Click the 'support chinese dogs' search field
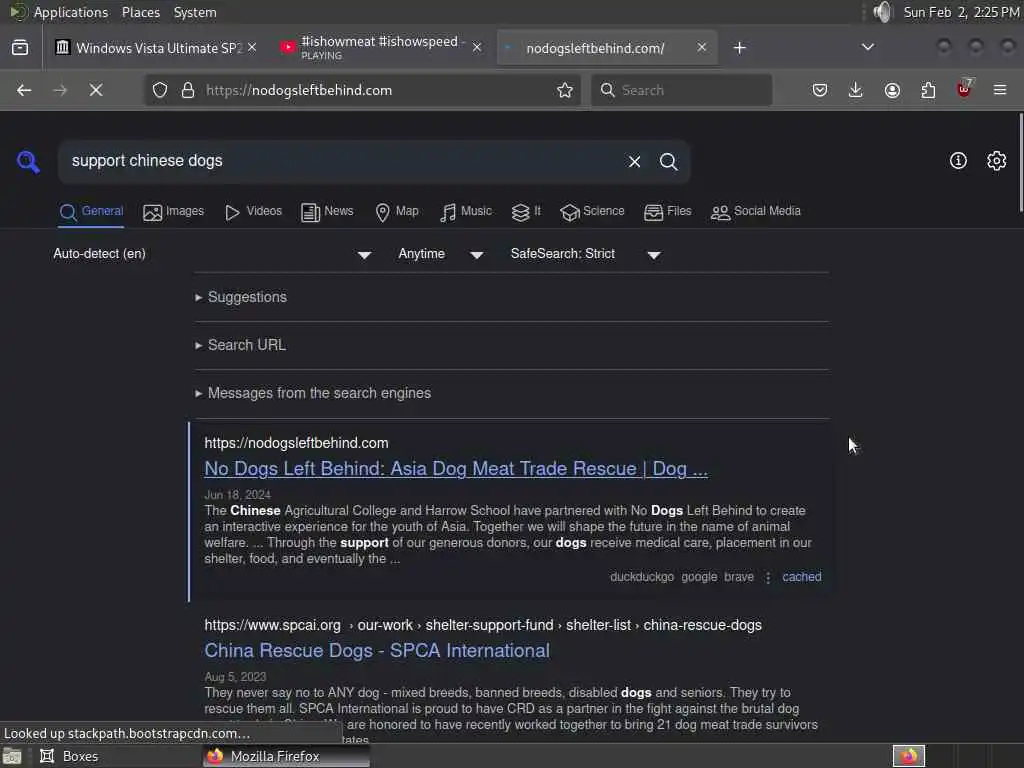Image resolution: width=1024 pixels, height=768 pixels. (x=340, y=161)
